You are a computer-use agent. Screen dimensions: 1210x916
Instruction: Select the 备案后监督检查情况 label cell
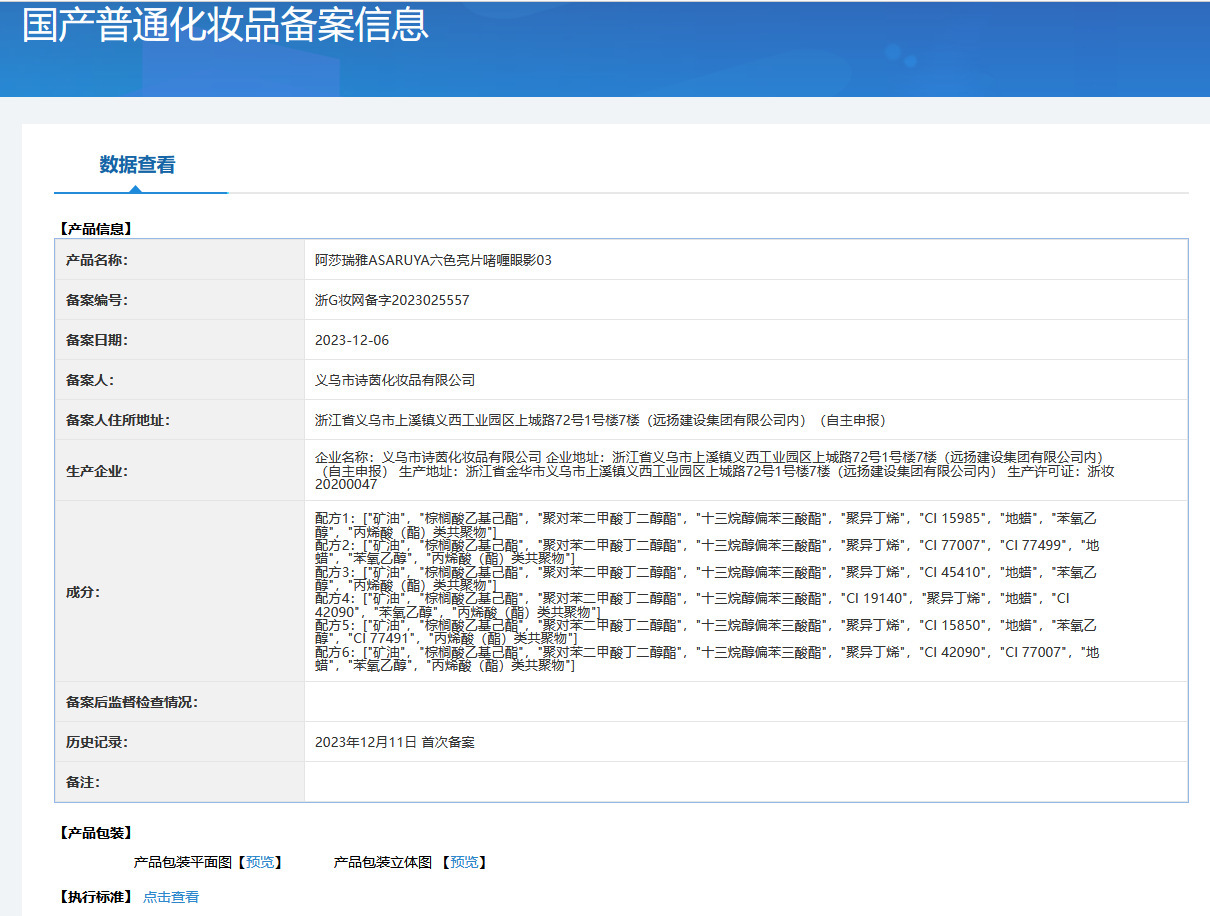[180, 702]
